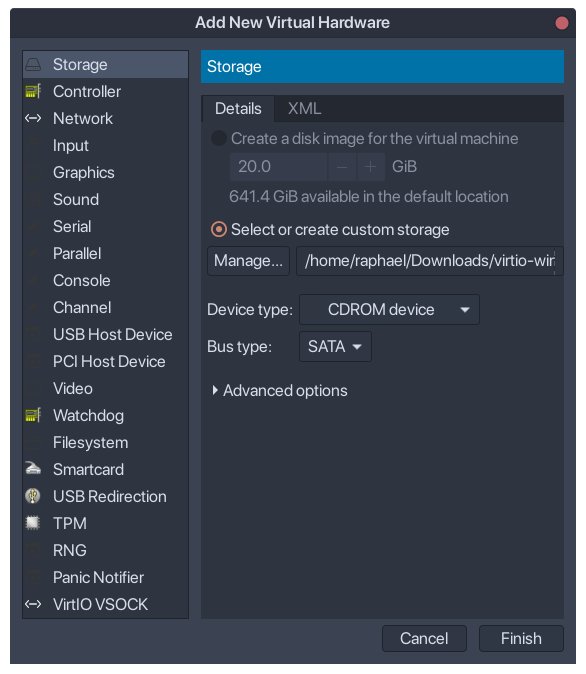Select the 'Create a disk image' radio button
Image resolution: width=586 pixels, height=674 pixels.
coord(218,138)
